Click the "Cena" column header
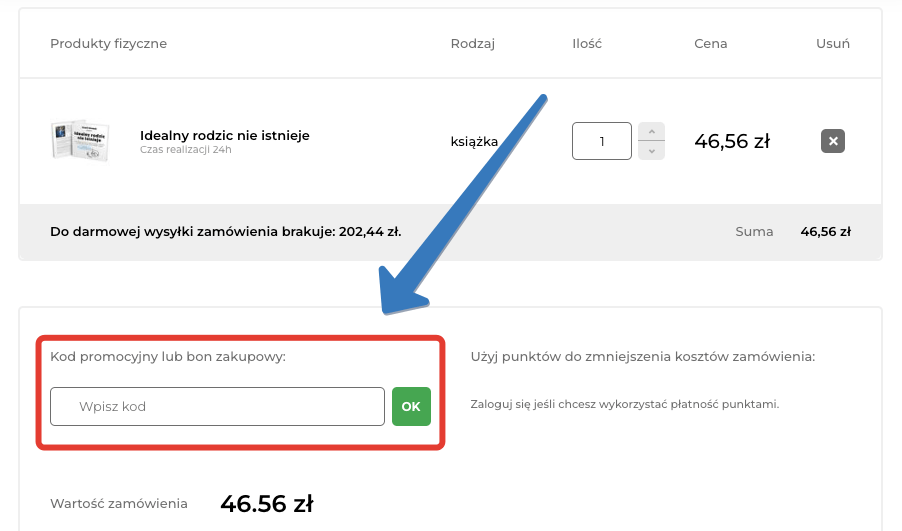902x531 pixels. click(x=711, y=44)
